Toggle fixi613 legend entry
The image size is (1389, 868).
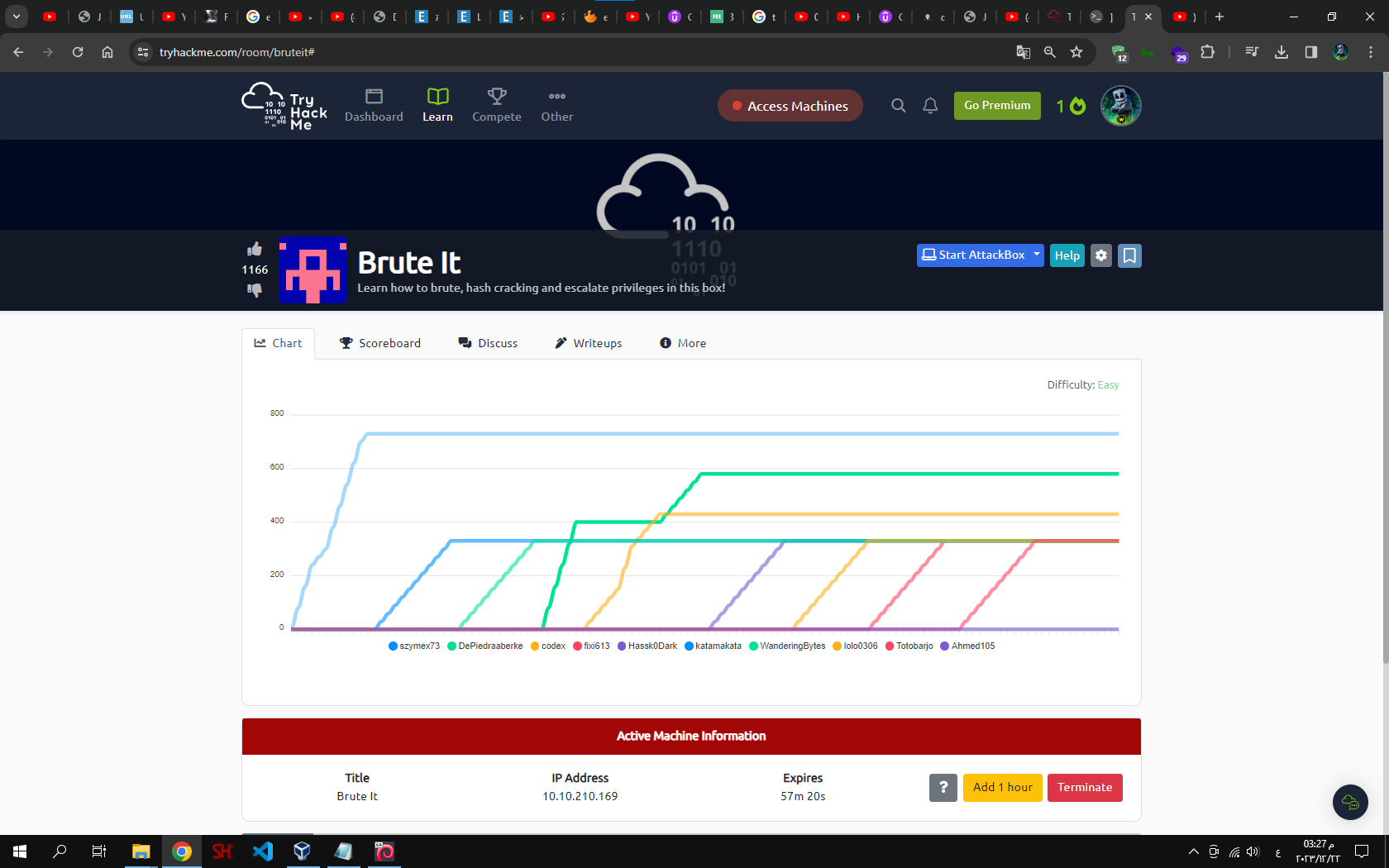592,646
